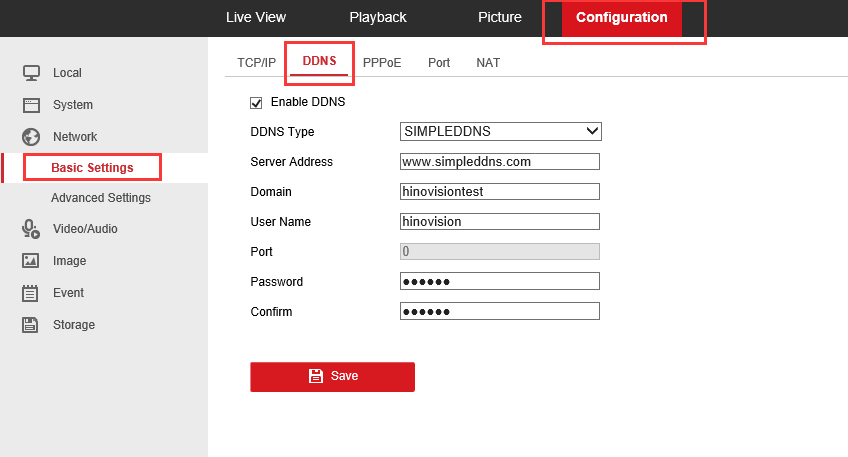Uncheck the Enable DDNS checkbox
This screenshot has width=848, height=457.
(256, 102)
